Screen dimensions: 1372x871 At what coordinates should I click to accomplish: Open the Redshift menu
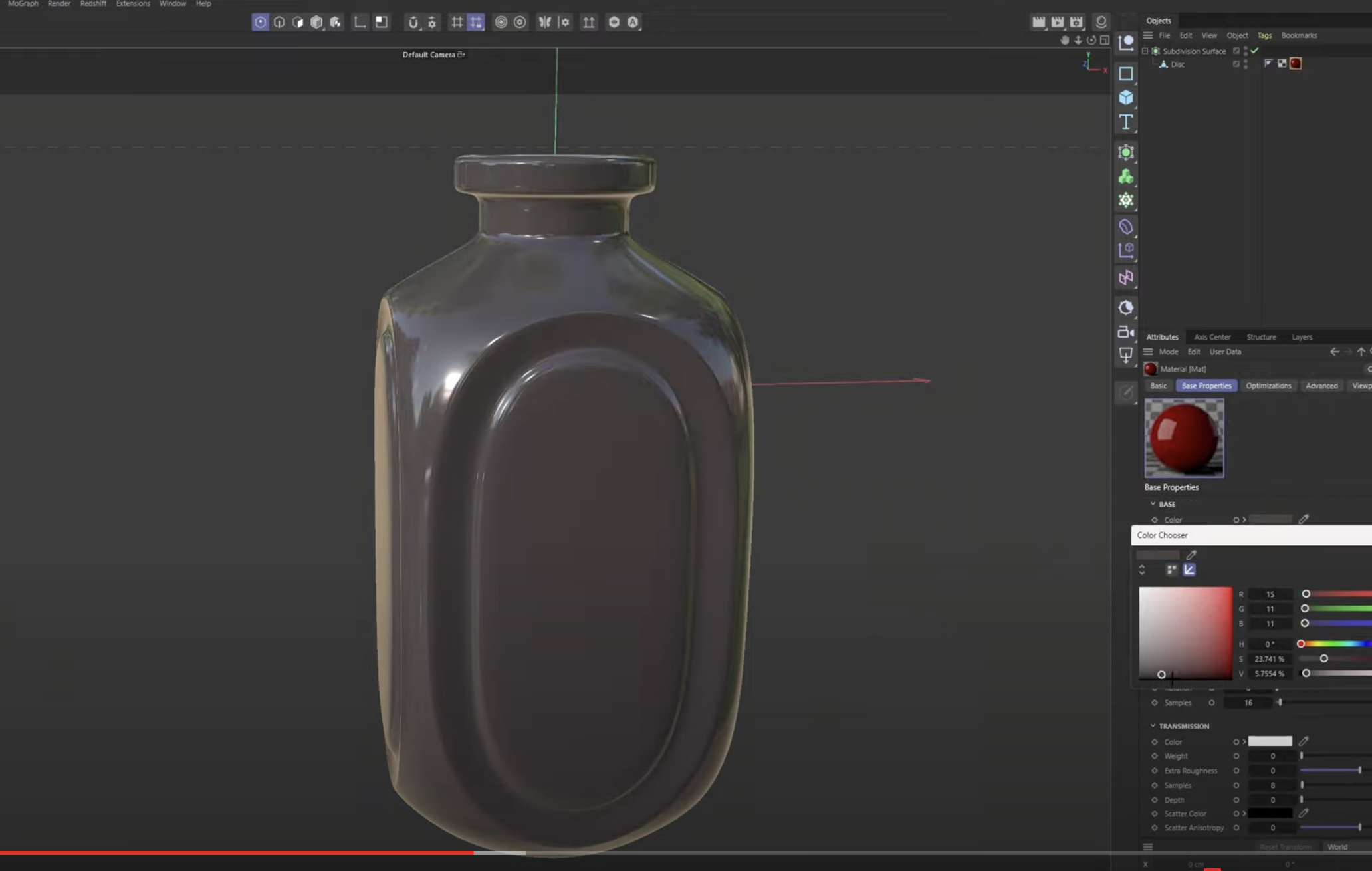click(93, 4)
